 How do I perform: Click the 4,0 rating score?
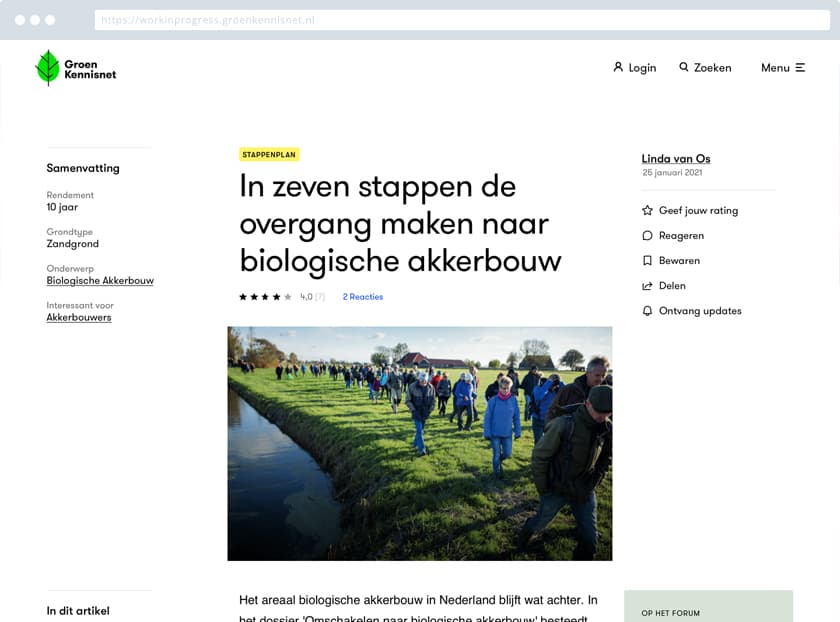point(306,297)
